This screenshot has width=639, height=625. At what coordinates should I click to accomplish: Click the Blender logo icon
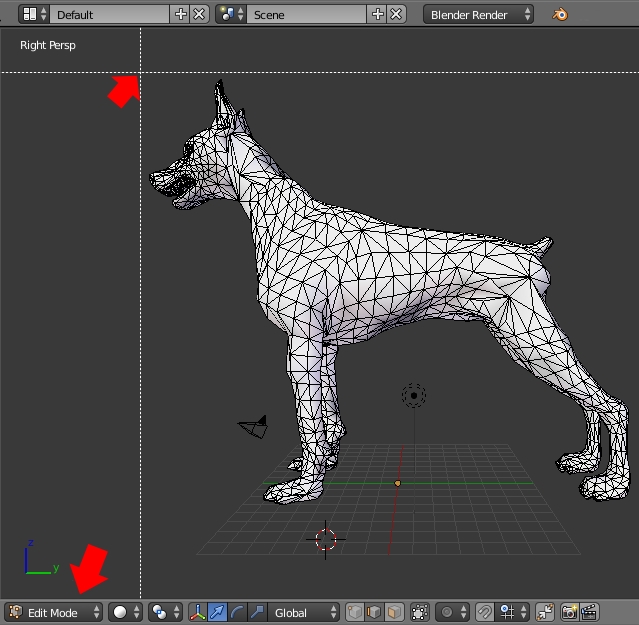click(x=560, y=15)
